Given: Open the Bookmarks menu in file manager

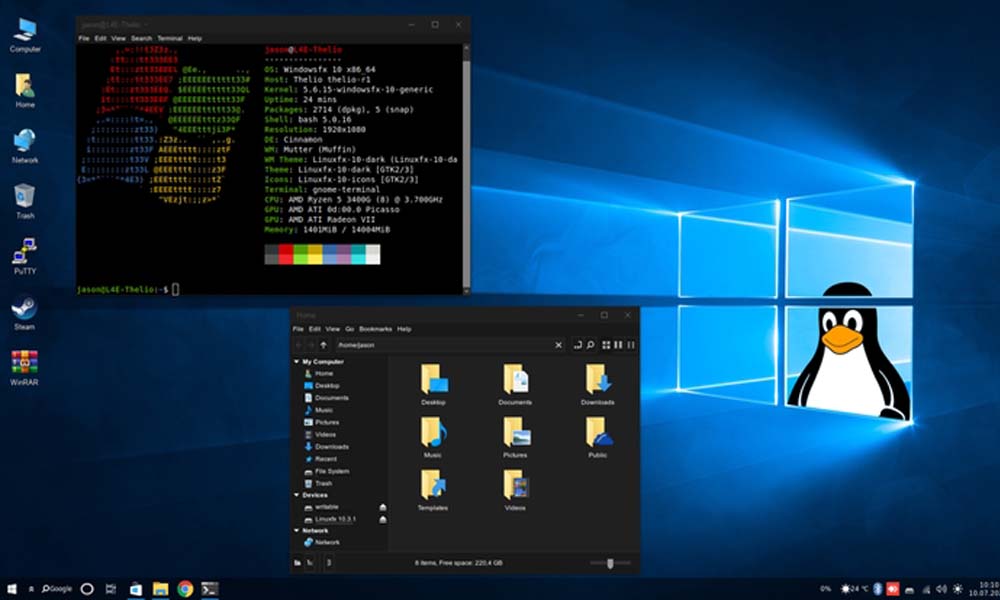Looking at the screenshot, I should click(375, 329).
